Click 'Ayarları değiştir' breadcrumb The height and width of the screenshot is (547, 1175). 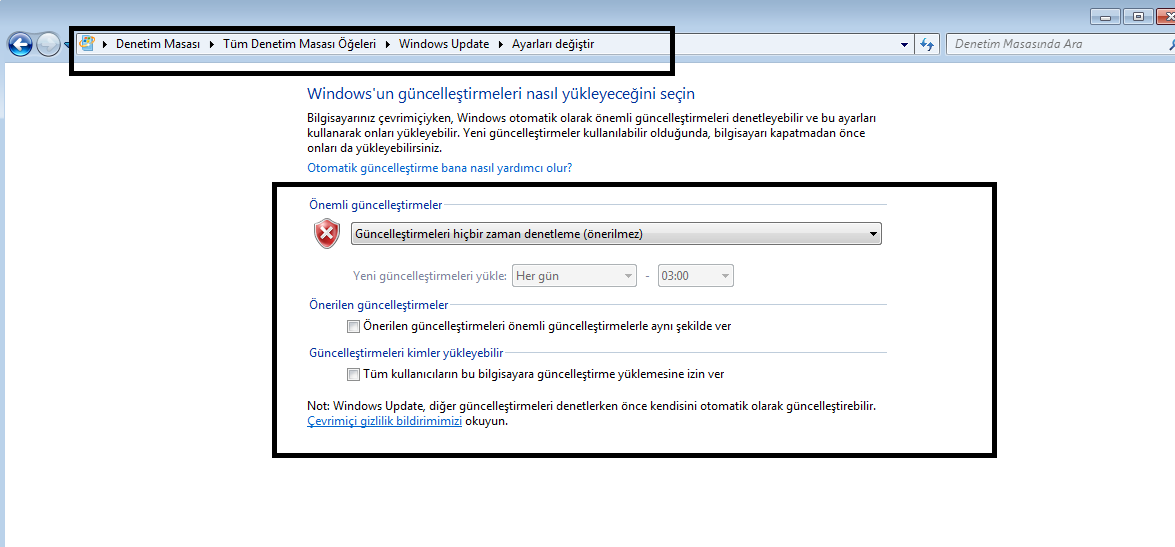click(553, 44)
